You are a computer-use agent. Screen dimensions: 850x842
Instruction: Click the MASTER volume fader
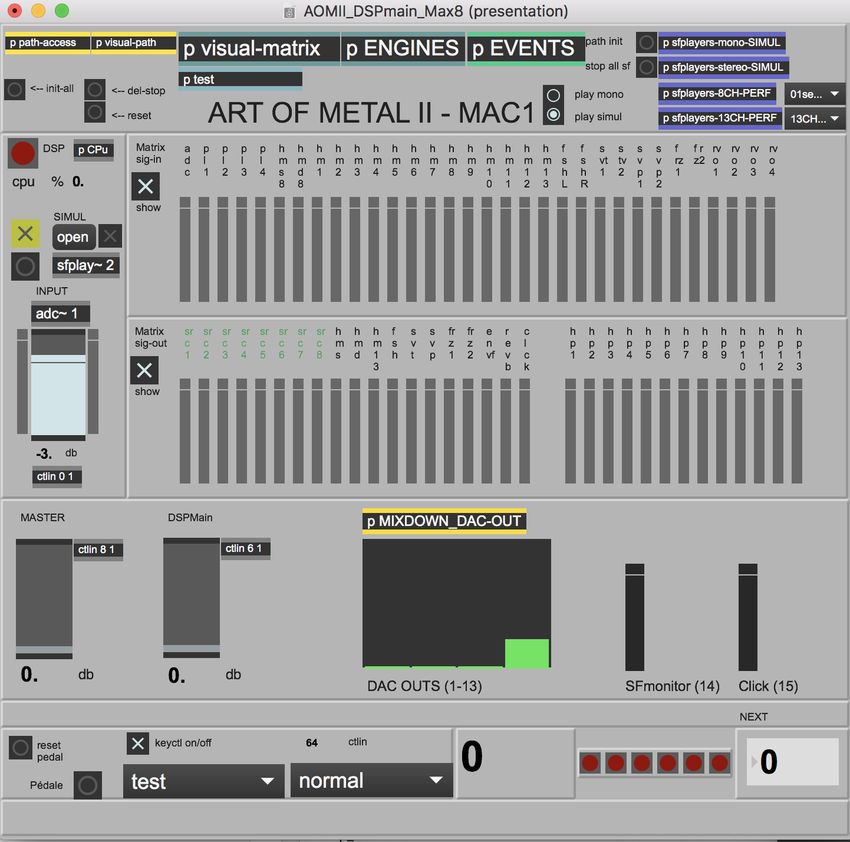(x=44, y=599)
